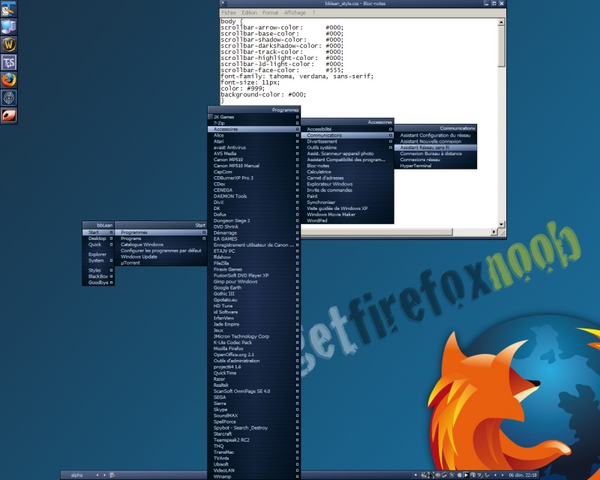Screen dimensions: 600x480
Task: Click the Bloc-notes vertical scroll down arrow
Action: tap(501, 224)
